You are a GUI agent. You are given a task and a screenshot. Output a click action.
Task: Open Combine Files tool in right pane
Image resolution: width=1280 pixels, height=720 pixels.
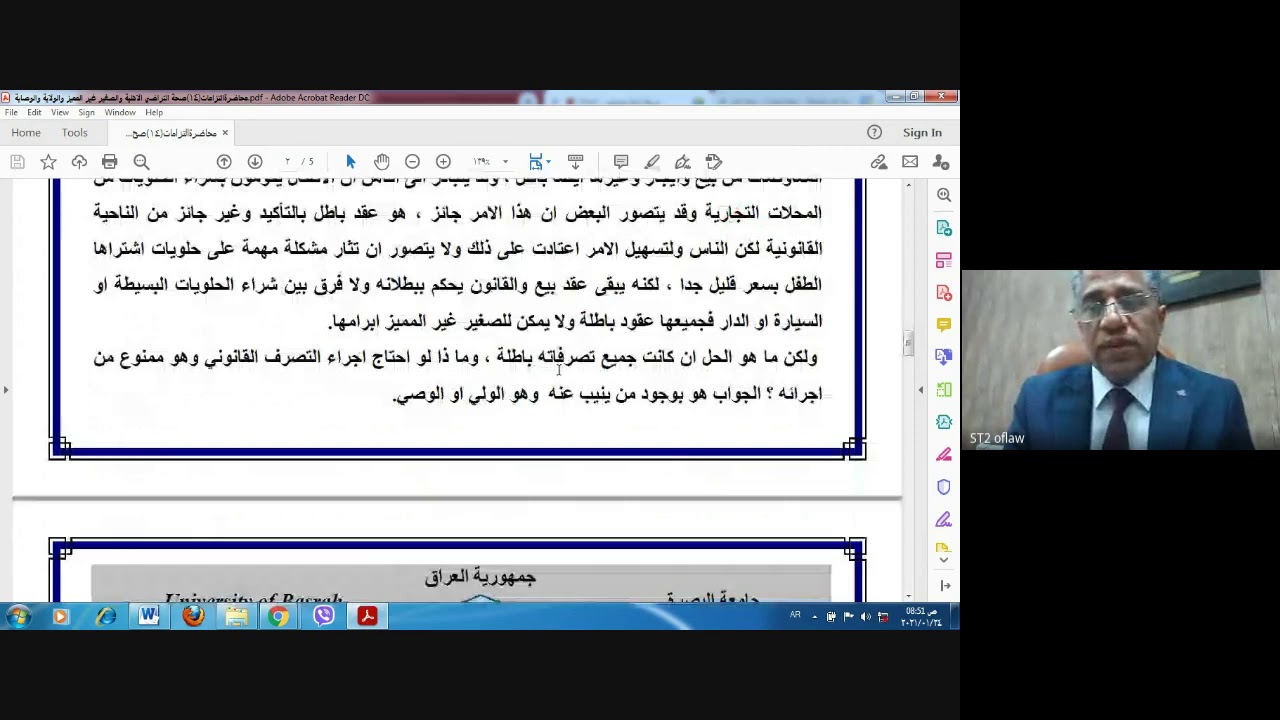(944, 357)
